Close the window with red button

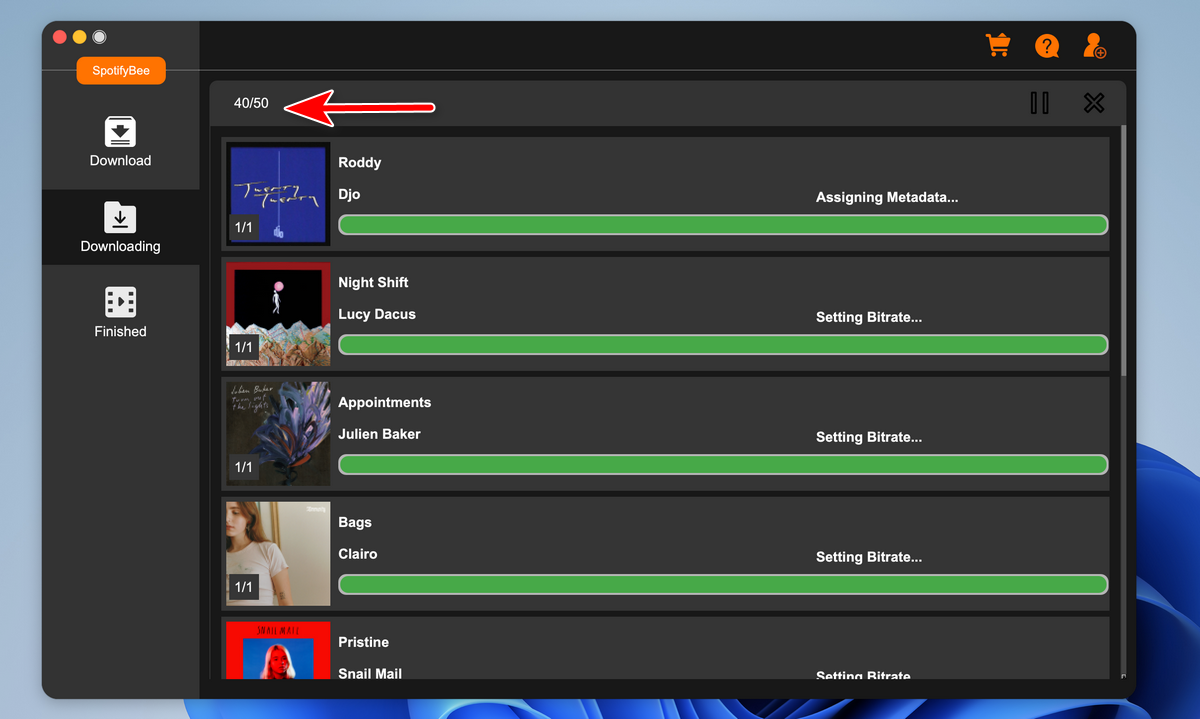[x=60, y=37]
